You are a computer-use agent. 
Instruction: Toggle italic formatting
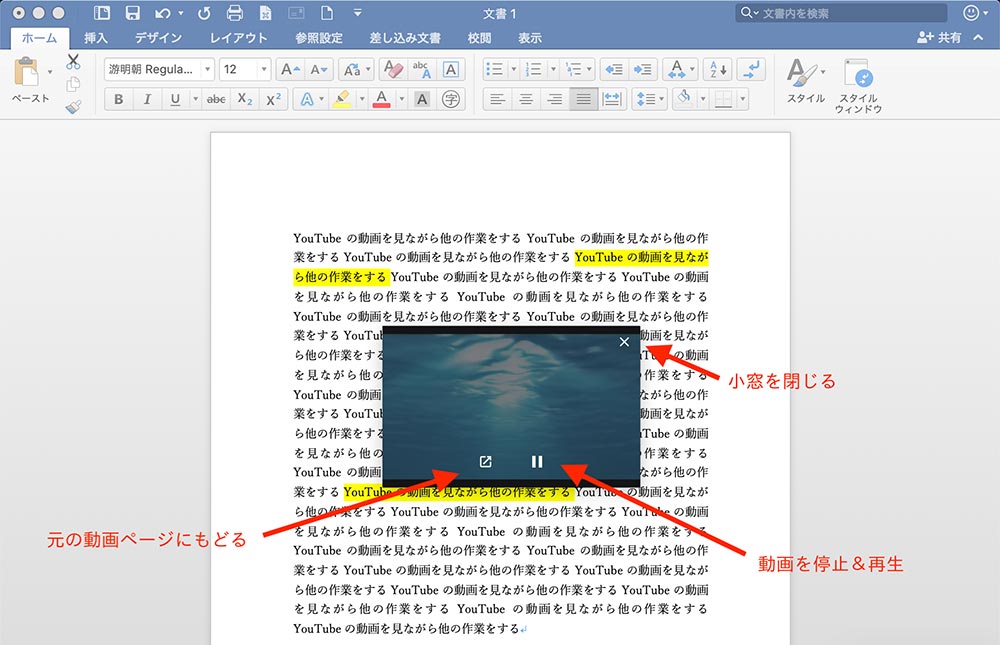point(147,99)
